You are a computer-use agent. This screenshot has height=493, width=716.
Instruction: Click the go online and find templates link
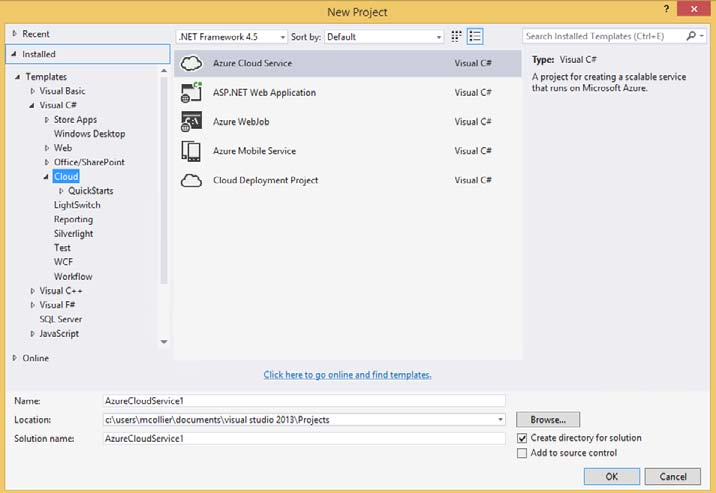[x=347, y=375]
